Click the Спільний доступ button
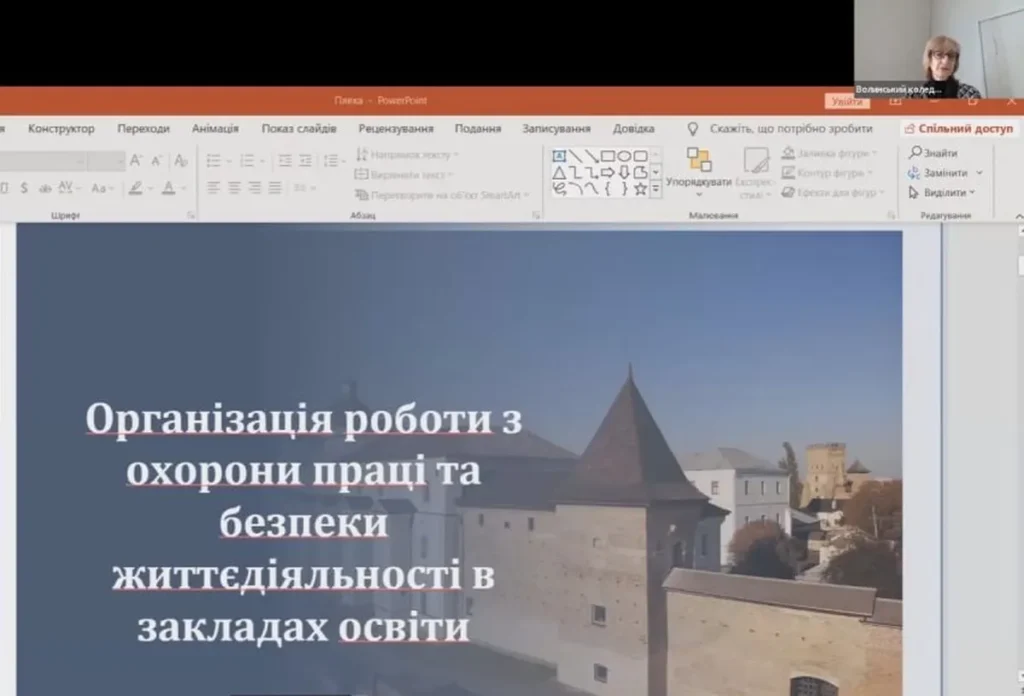The image size is (1024, 696). point(958,128)
